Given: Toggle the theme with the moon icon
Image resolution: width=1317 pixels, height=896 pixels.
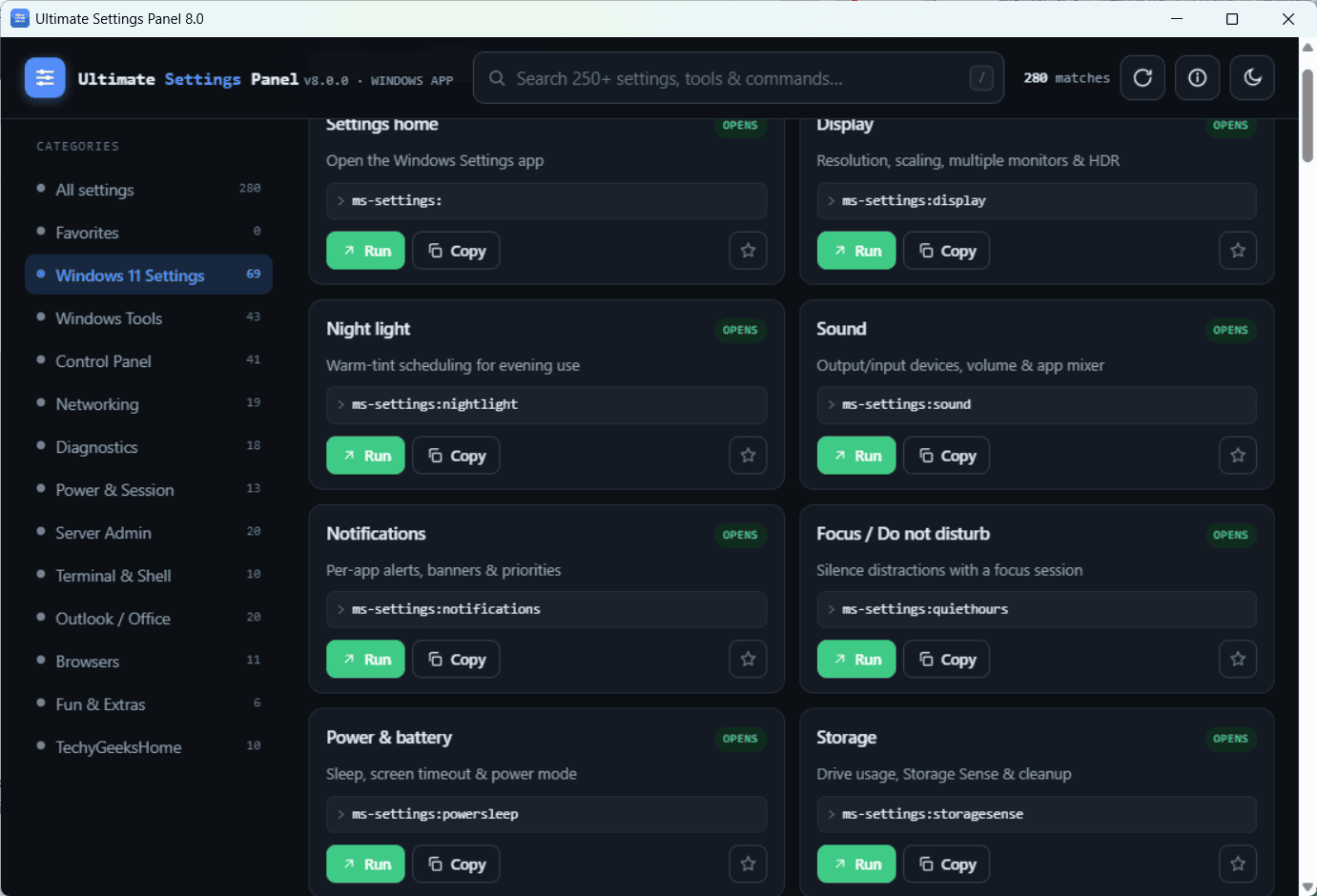Looking at the screenshot, I should (x=1253, y=78).
